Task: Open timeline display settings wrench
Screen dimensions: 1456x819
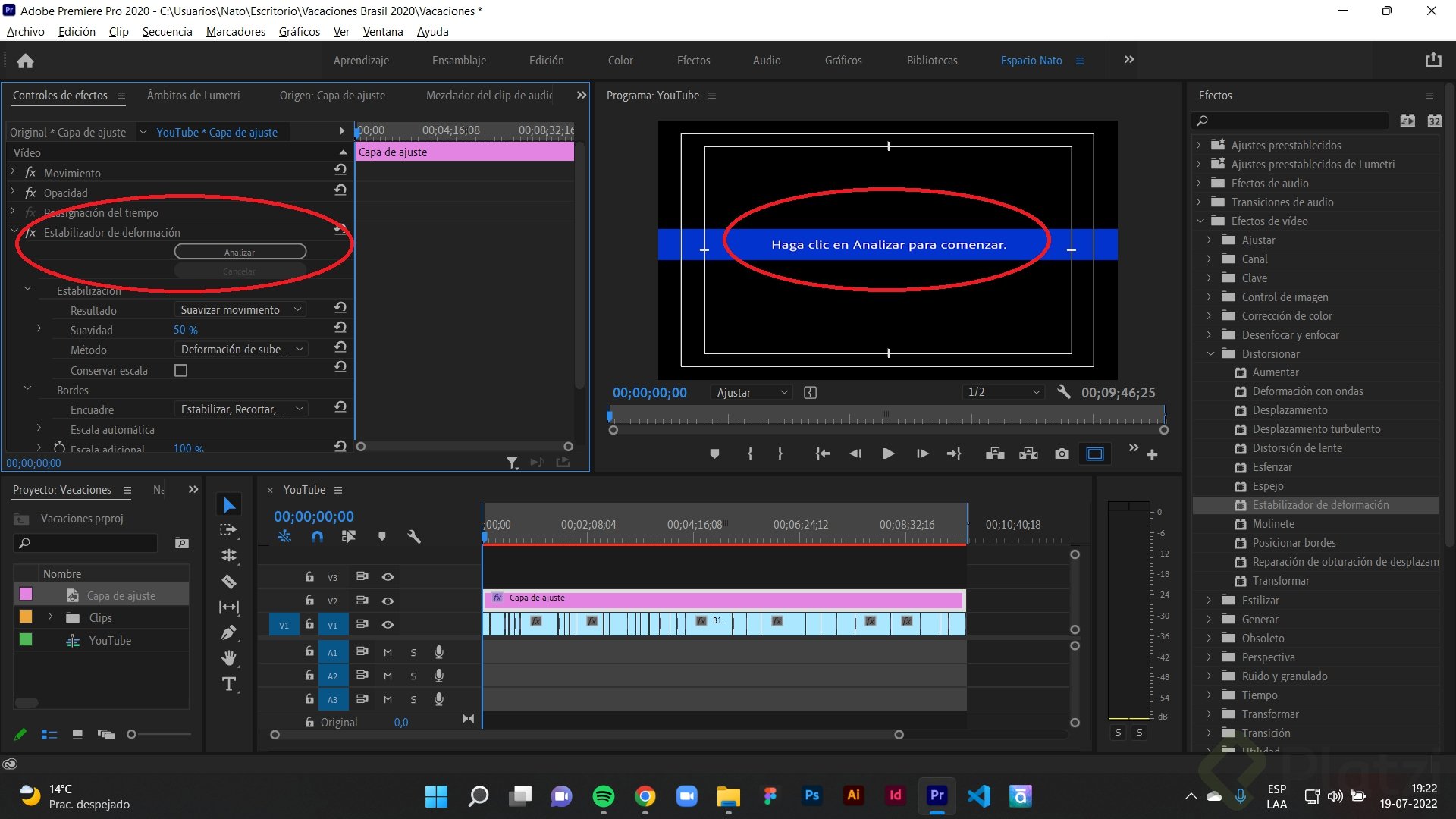Action: (x=414, y=536)
